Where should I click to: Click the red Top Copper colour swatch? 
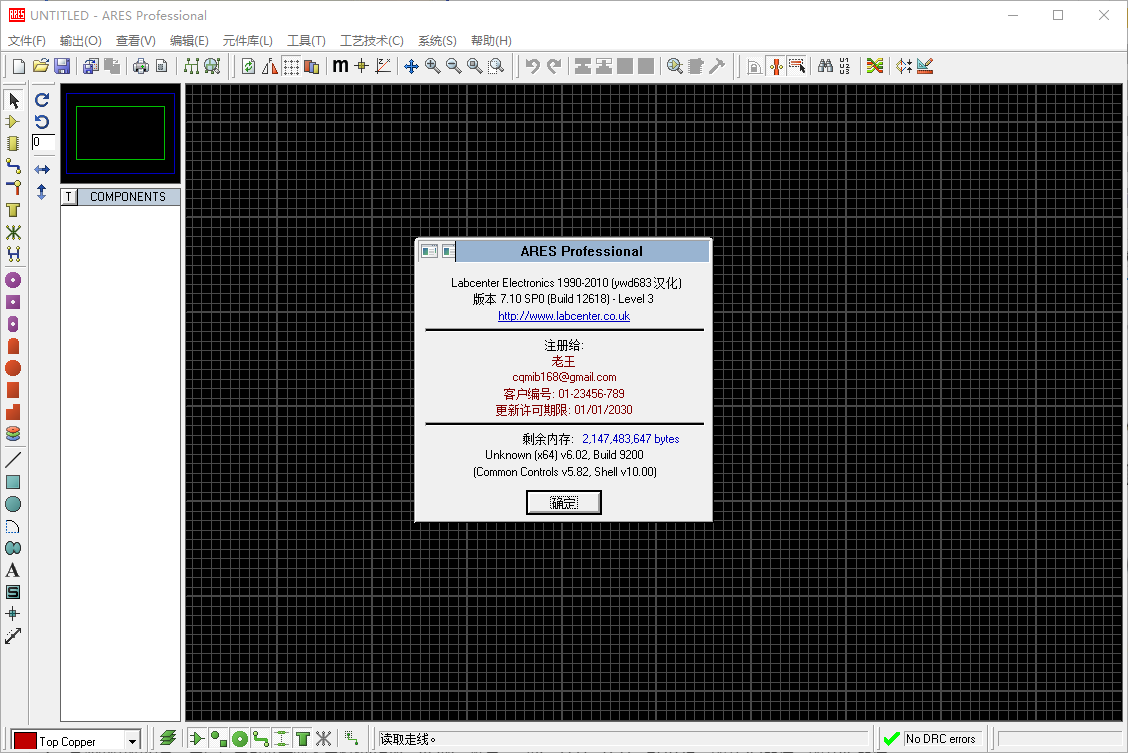click(x=25, y=741)
